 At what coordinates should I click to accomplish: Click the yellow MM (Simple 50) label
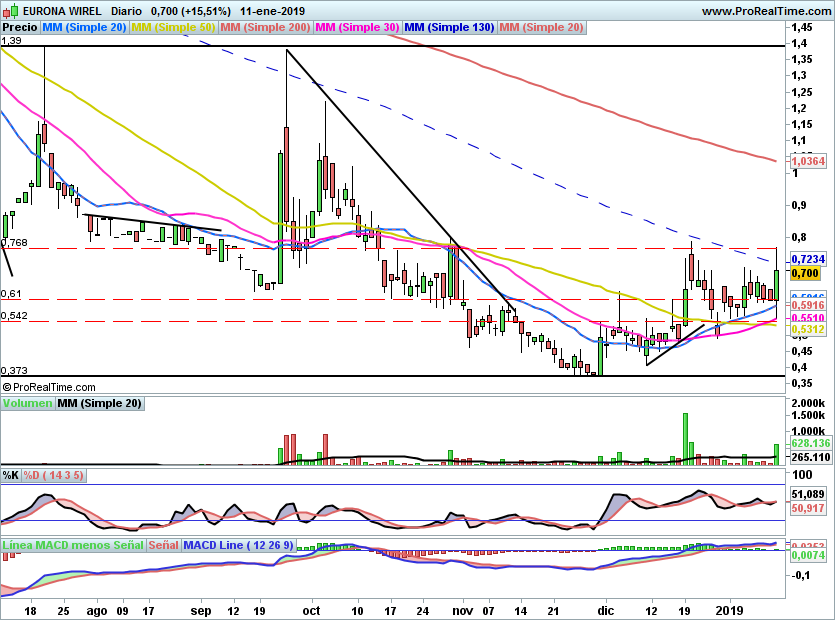[x=173, y=27]
